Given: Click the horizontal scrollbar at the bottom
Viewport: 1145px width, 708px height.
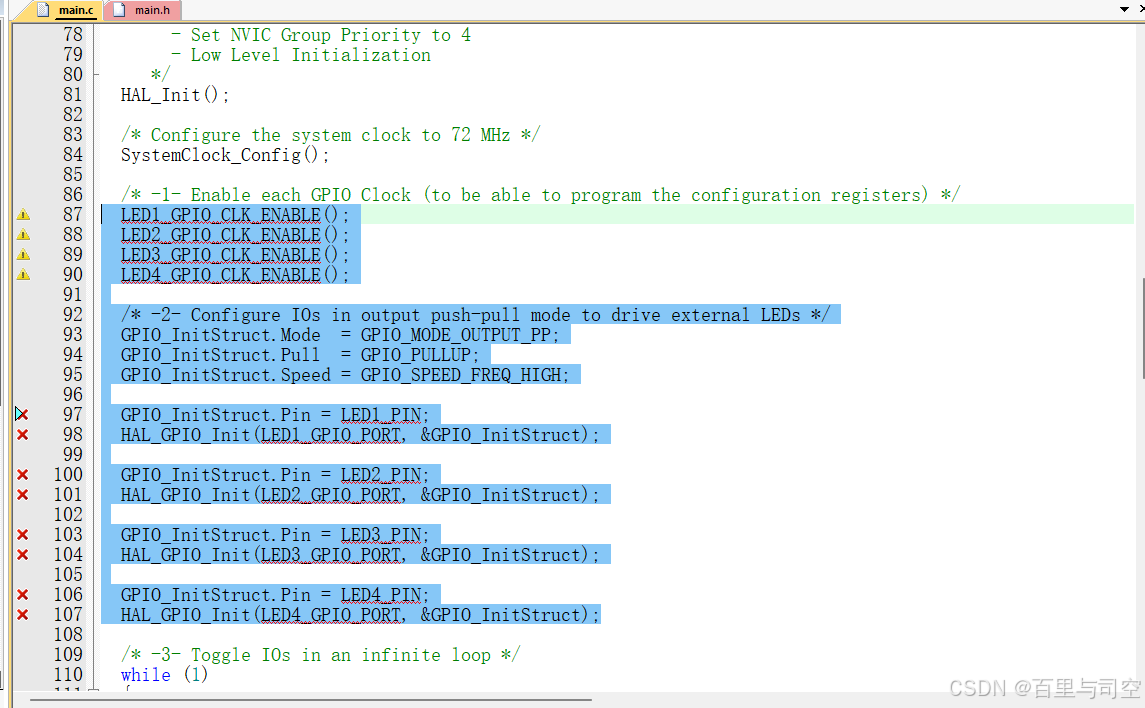Looking at the screenshot, I should 310,700.
